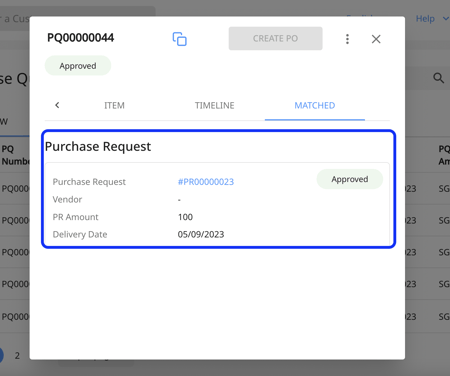Go to page 2 in background pagination

[x=17, y=356]
